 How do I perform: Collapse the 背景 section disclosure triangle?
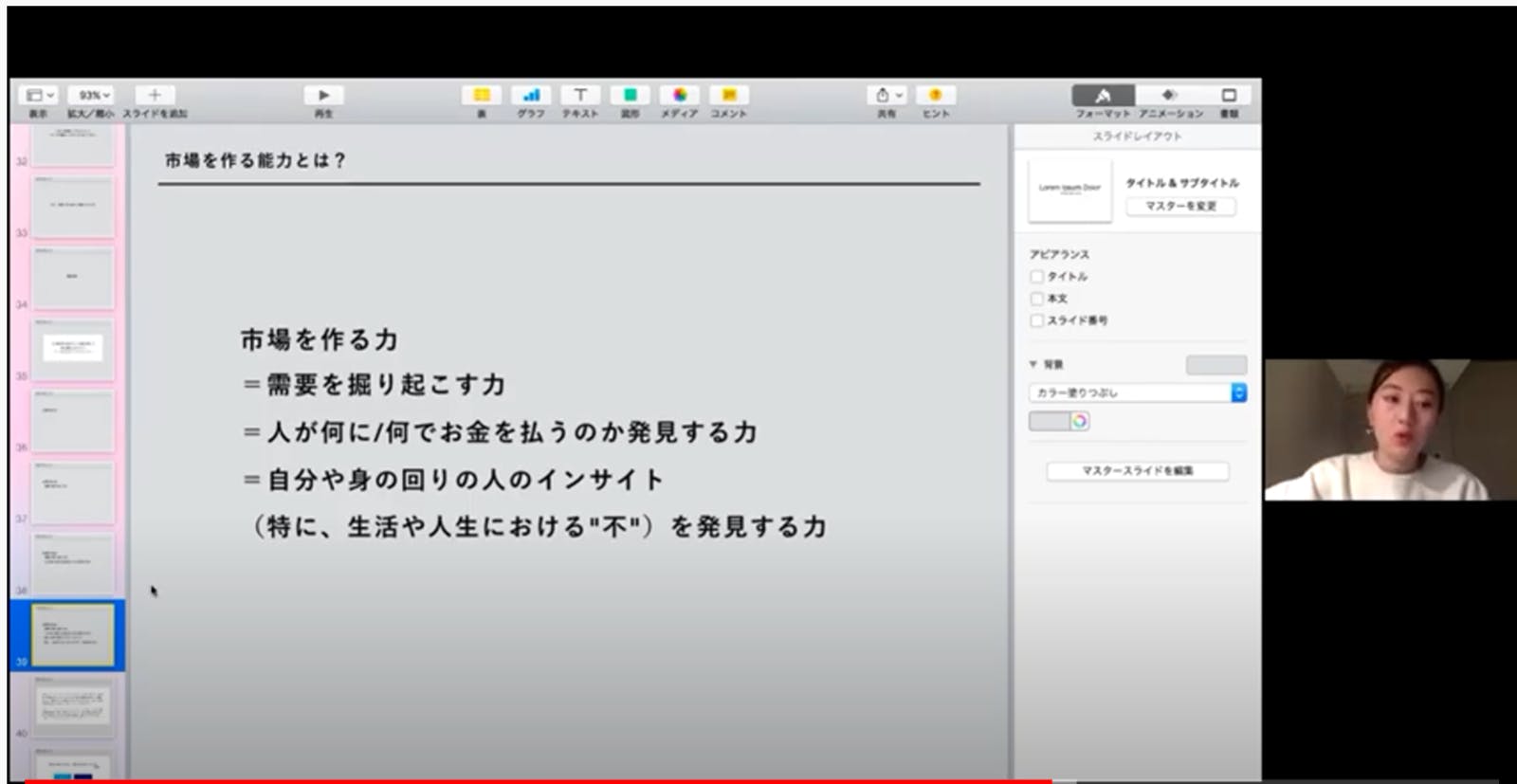click(1033, 364)
